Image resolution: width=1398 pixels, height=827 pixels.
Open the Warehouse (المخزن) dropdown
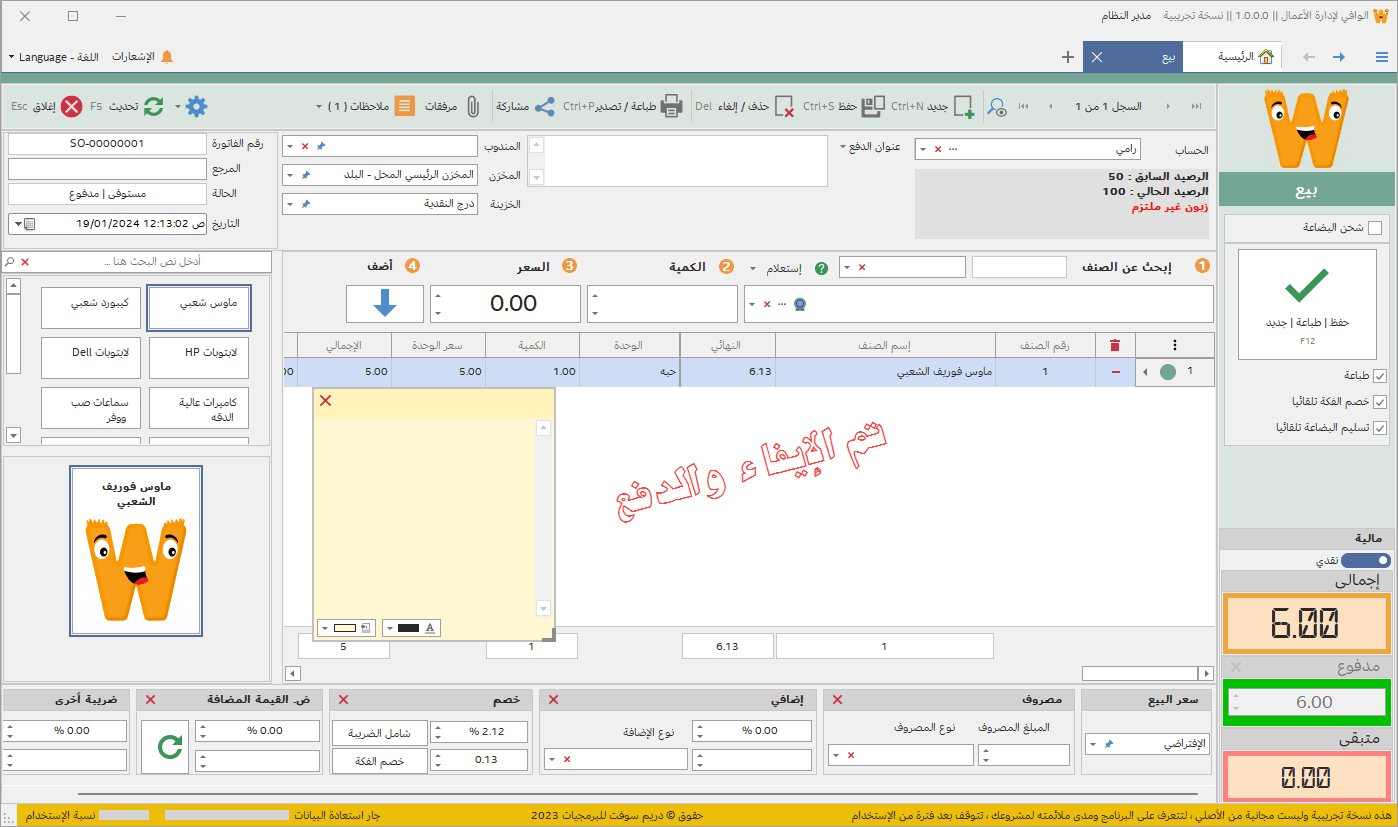point(290,175)
